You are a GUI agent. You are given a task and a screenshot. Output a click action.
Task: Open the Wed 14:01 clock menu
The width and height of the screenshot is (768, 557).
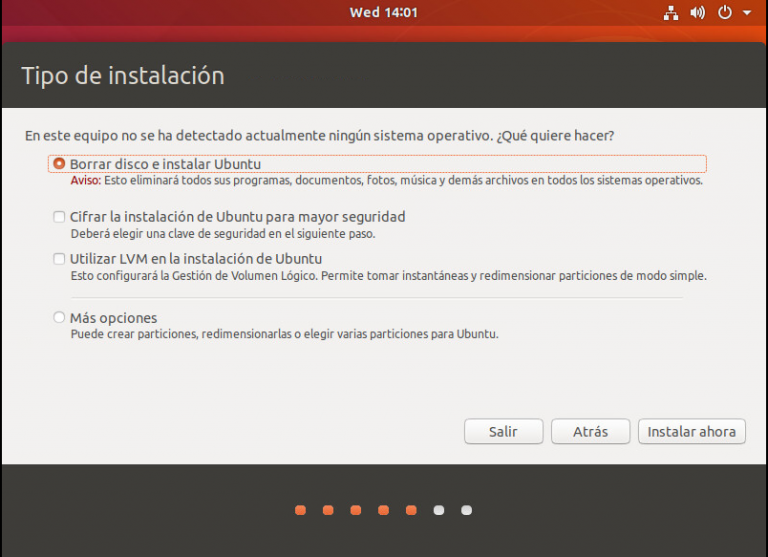(x=384, y=13)
